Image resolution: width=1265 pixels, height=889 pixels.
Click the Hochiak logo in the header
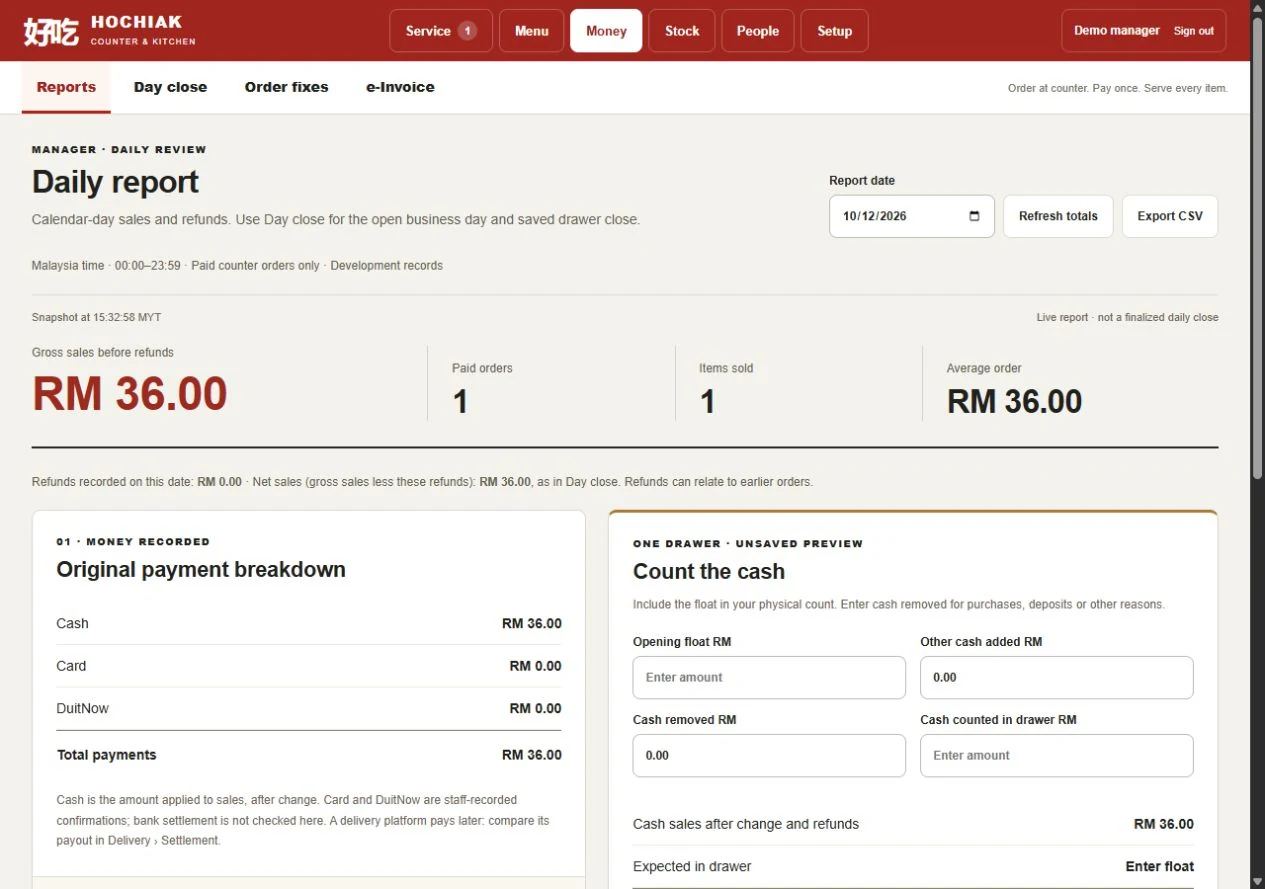pos(110,31)
